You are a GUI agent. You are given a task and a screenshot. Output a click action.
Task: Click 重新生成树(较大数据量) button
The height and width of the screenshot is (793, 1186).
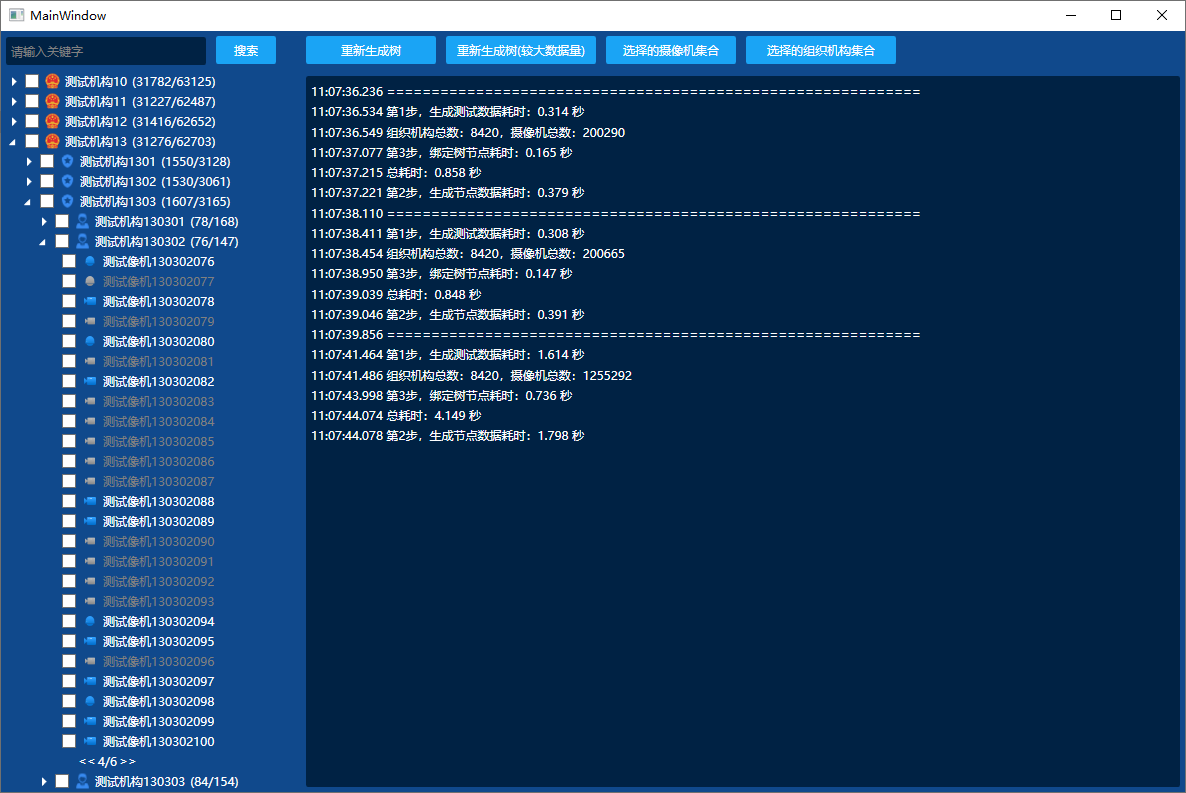point(520,51)
